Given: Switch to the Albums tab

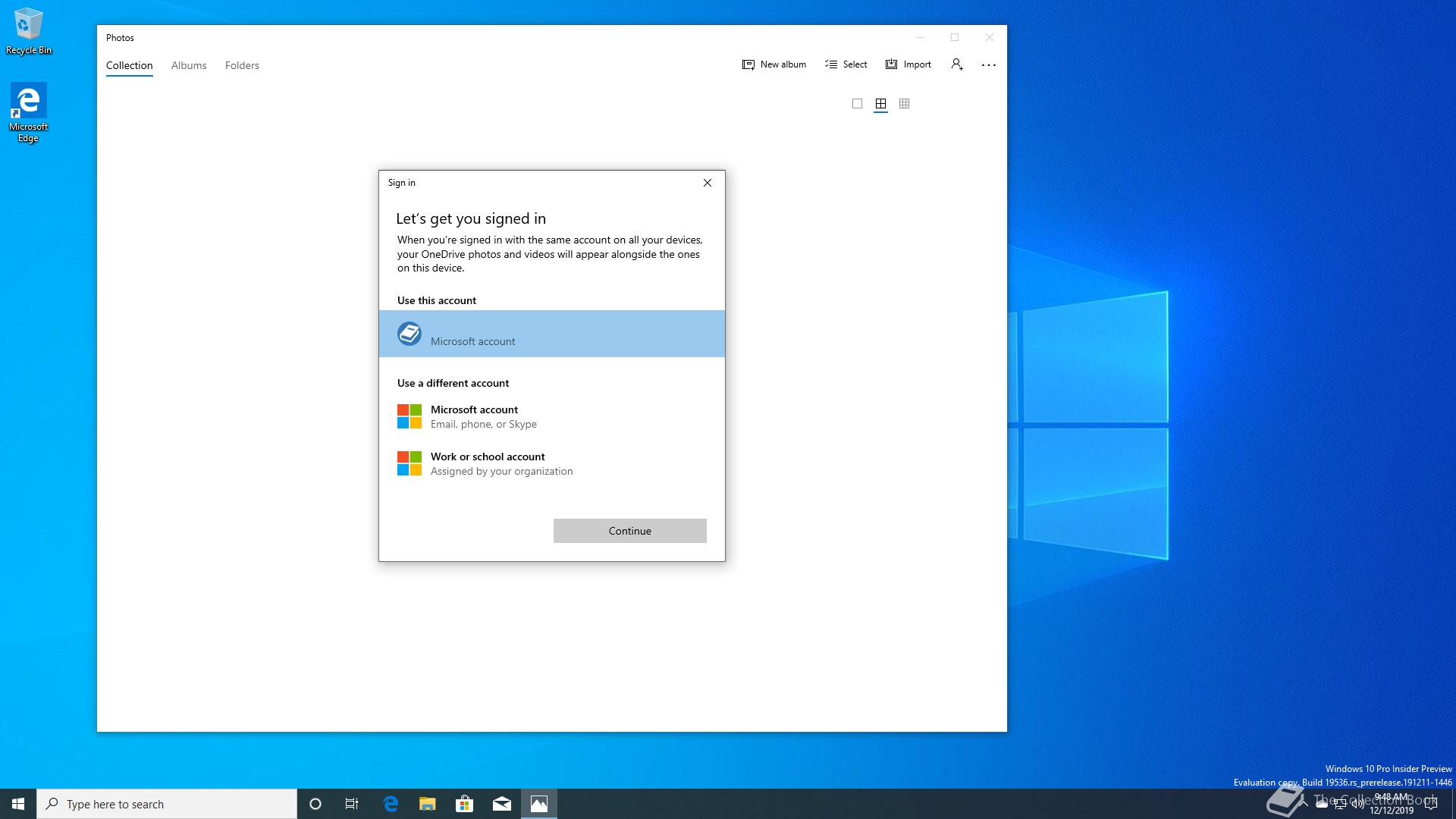Looking at the screenshot, I should pos(189,65).
